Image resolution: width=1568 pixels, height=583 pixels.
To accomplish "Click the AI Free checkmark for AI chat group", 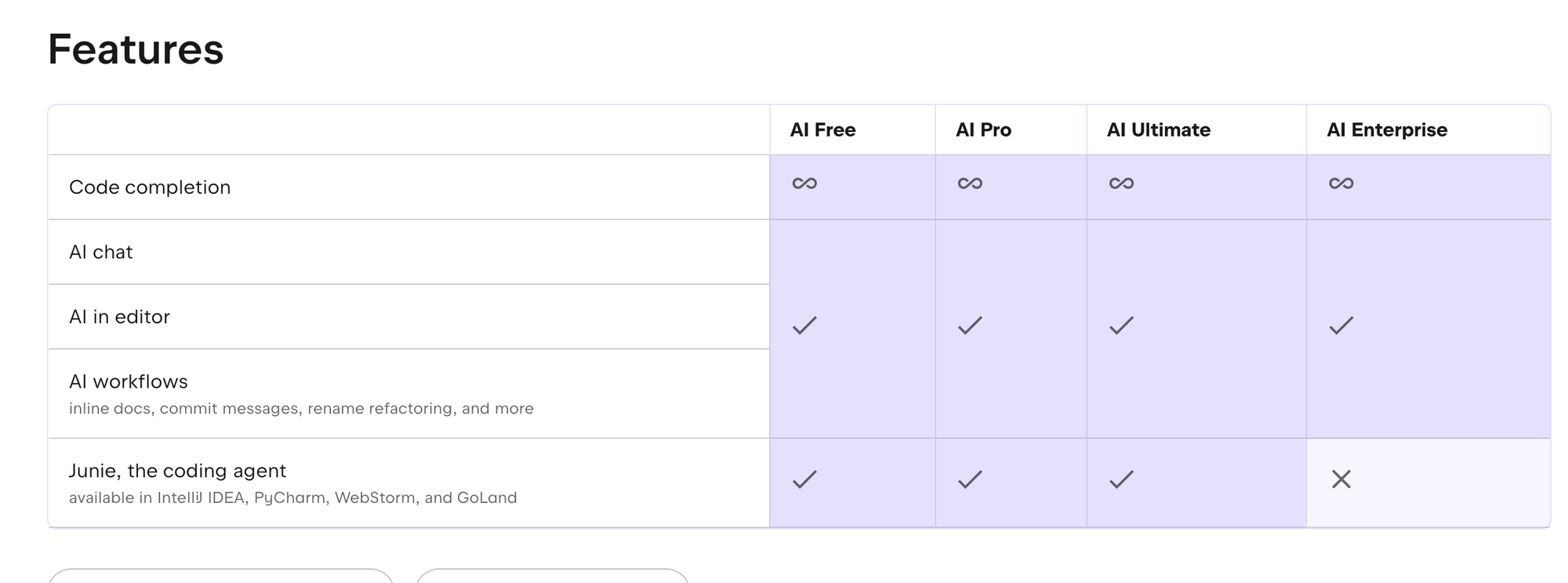I will 804,325.
